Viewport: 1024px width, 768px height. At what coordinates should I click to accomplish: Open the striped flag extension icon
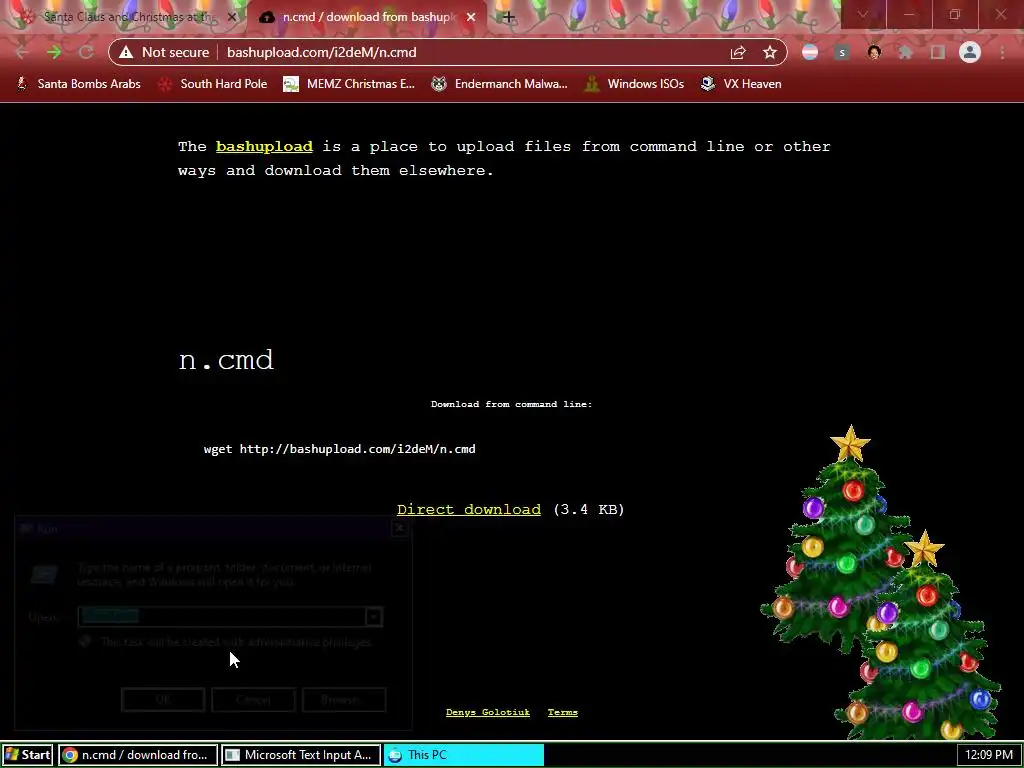(x=810, y=52)
